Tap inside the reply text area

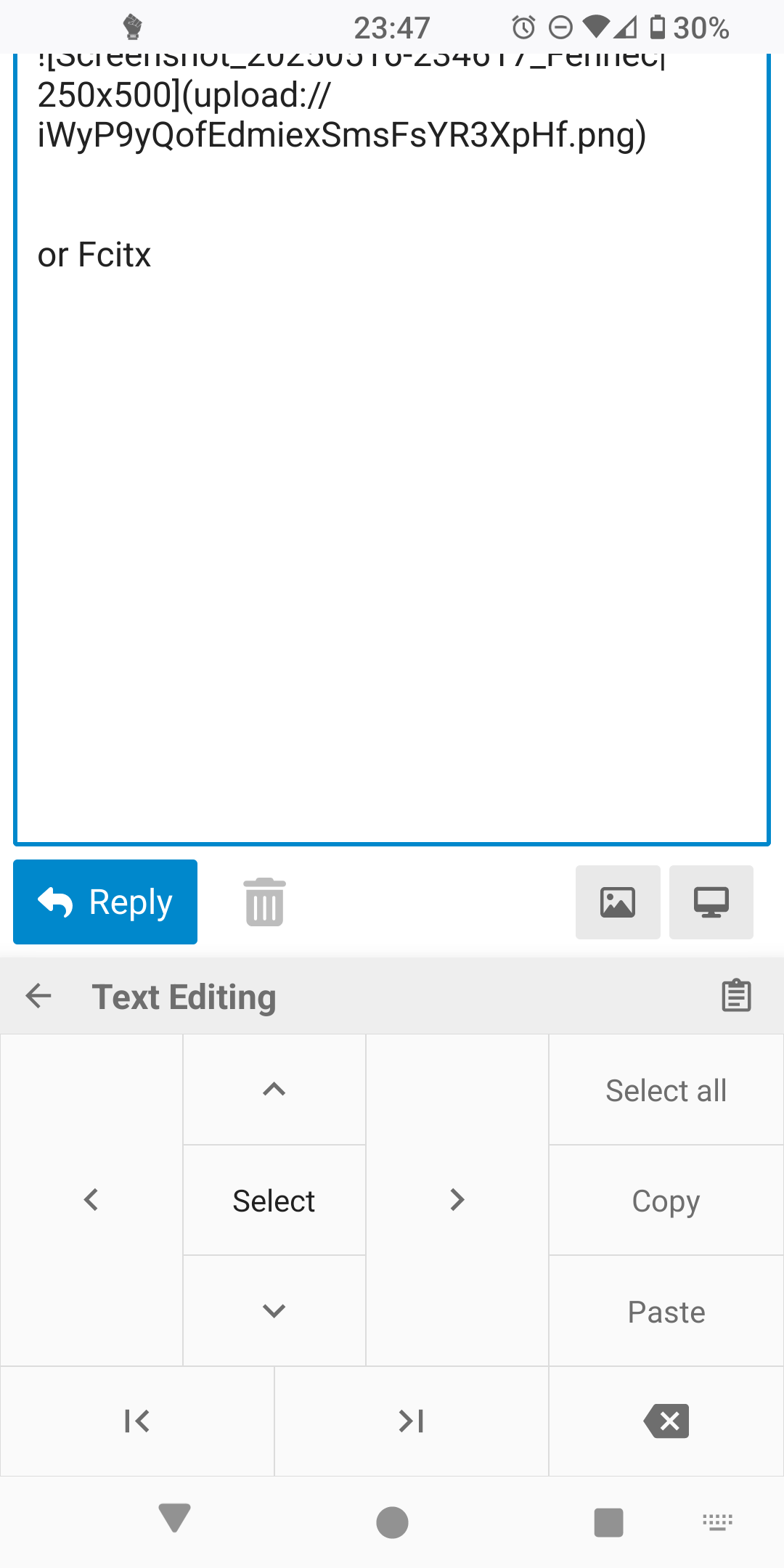point(392,508)
